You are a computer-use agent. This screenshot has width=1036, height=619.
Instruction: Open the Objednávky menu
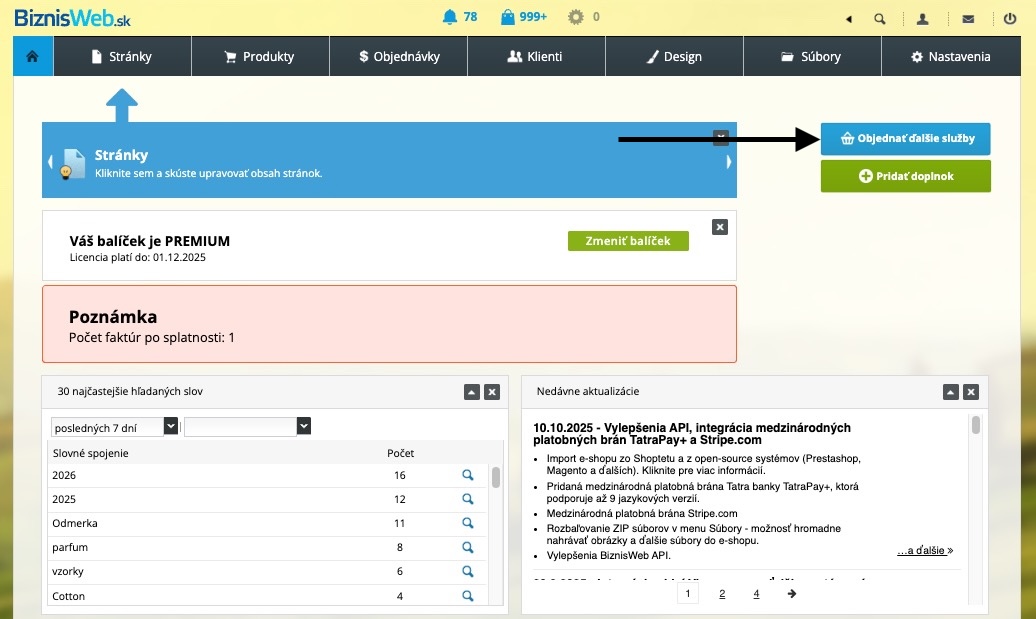pyautogui.click(x=398, y=56)
